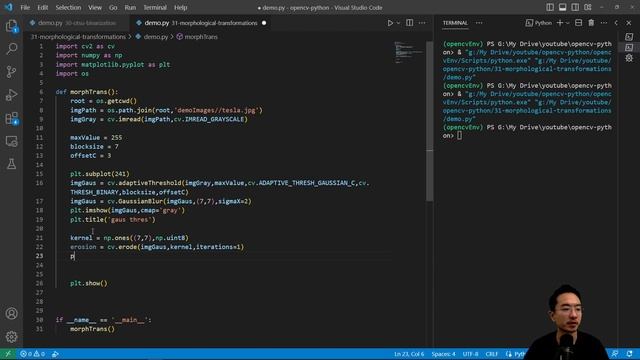Click CRLF line ending selector
The width and height of the screenshot is (640, 360).
click(x=491, y=354)
